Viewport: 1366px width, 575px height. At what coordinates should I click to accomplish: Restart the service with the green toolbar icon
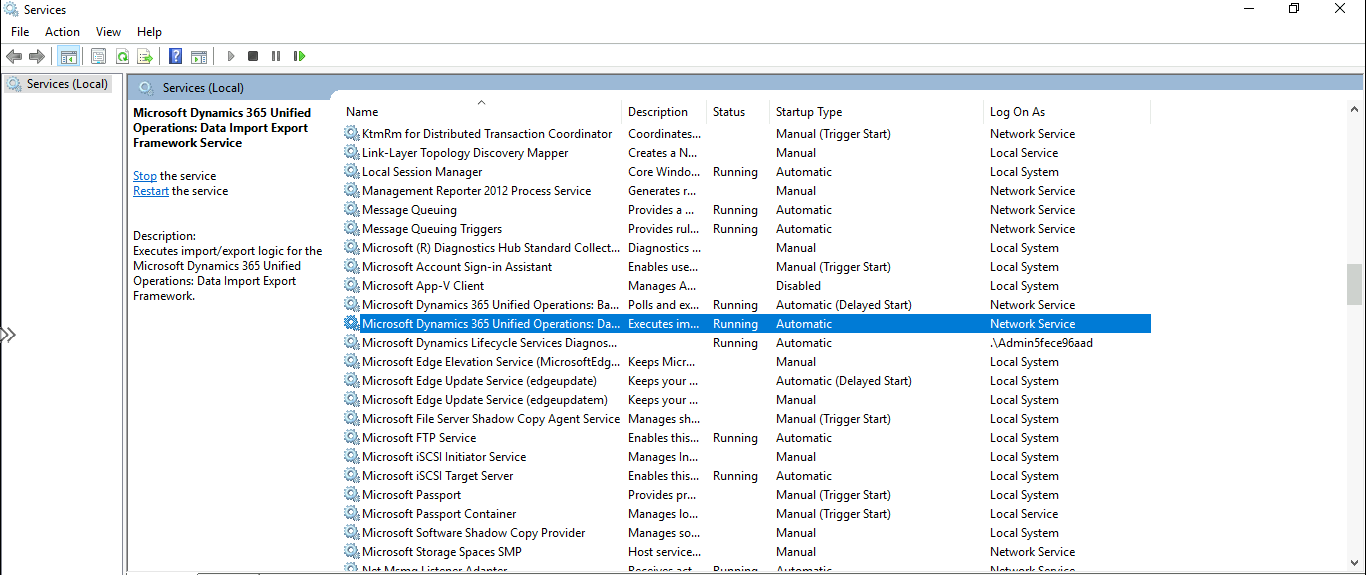pyautogui.click(x=299, y=56)
